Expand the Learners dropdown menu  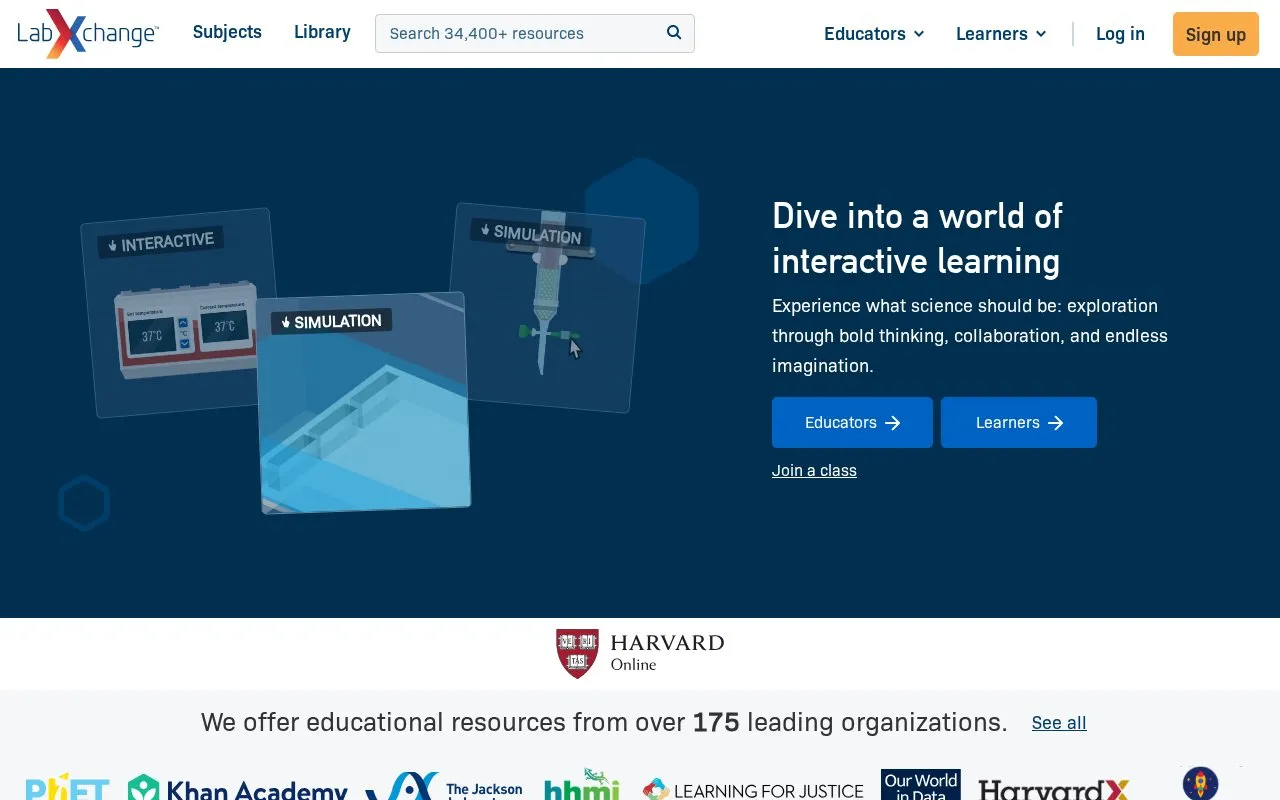coord(1001,34)
